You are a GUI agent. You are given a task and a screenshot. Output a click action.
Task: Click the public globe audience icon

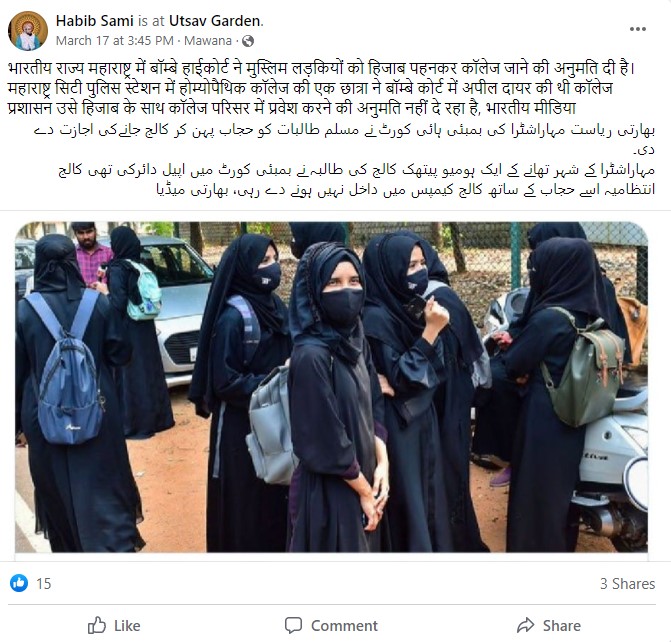pos(248,41)
